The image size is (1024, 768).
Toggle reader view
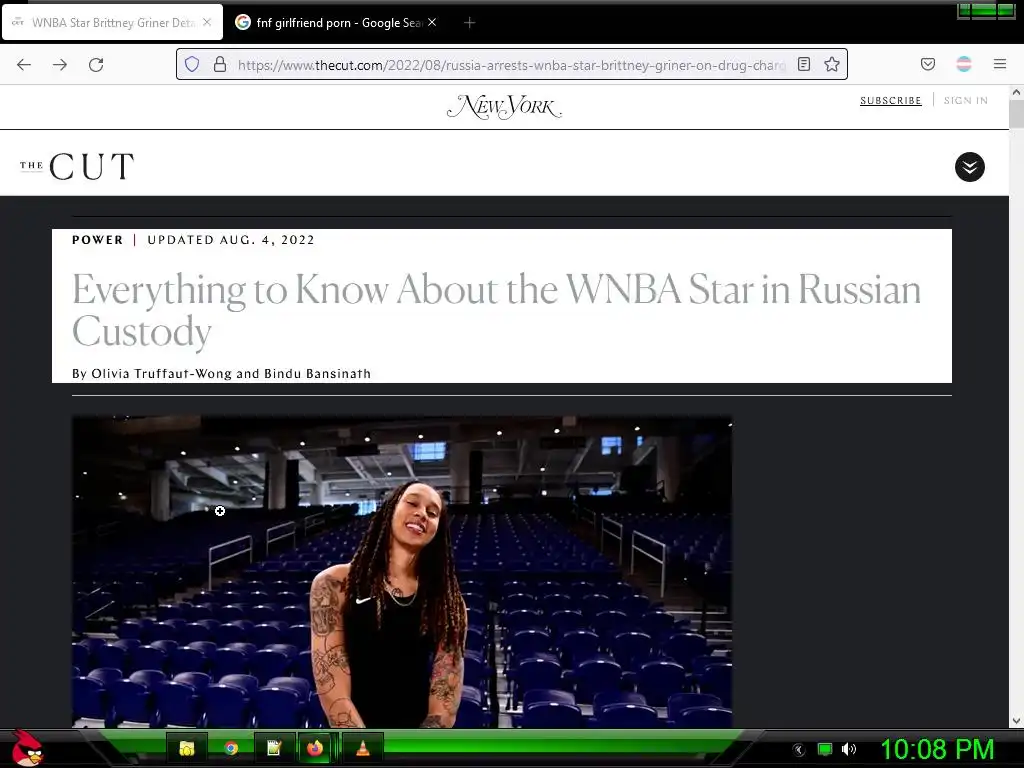804,64
